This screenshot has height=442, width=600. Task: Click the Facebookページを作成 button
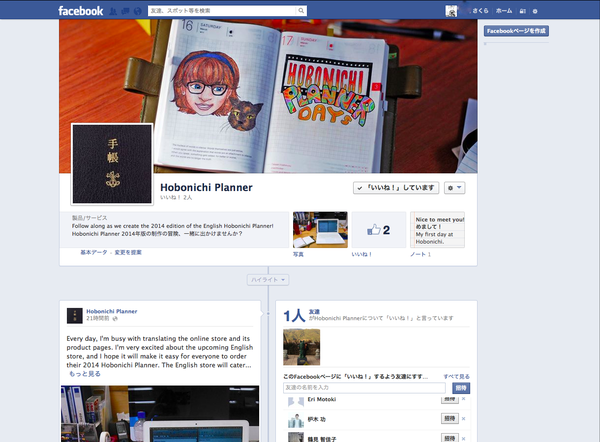(x=515, y=31)
